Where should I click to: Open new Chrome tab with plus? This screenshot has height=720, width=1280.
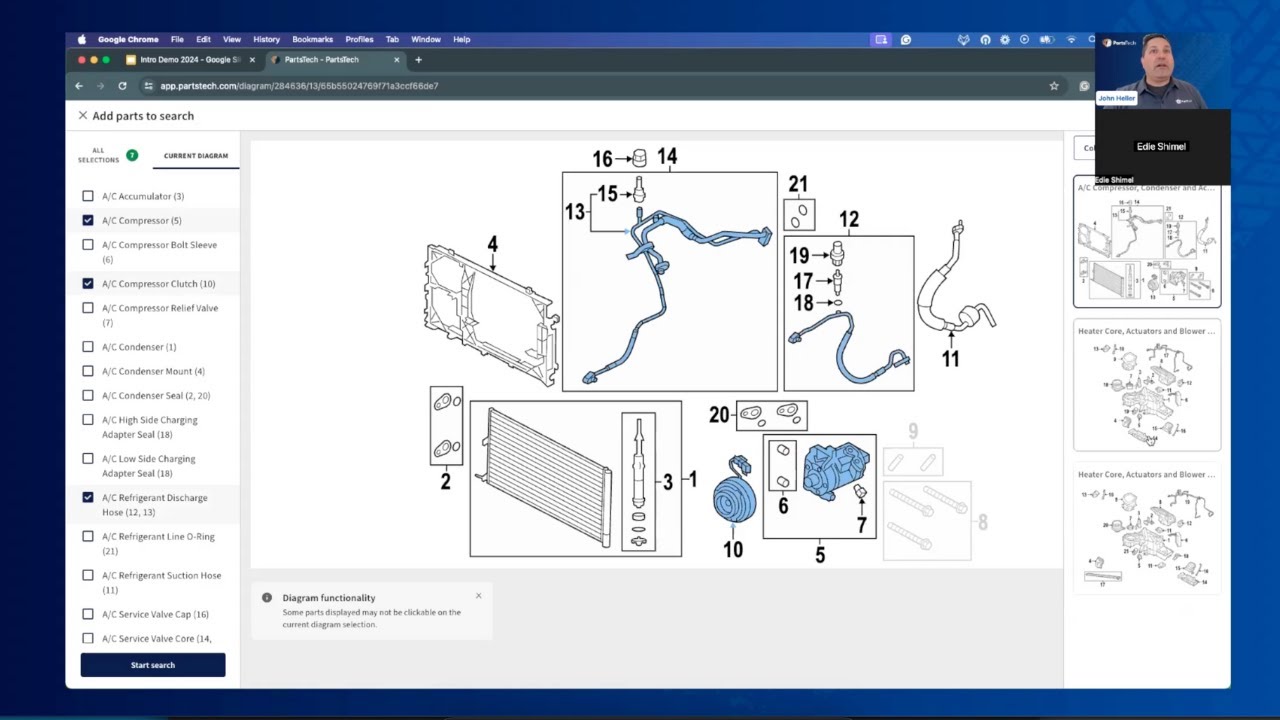[x=418, y=60]
